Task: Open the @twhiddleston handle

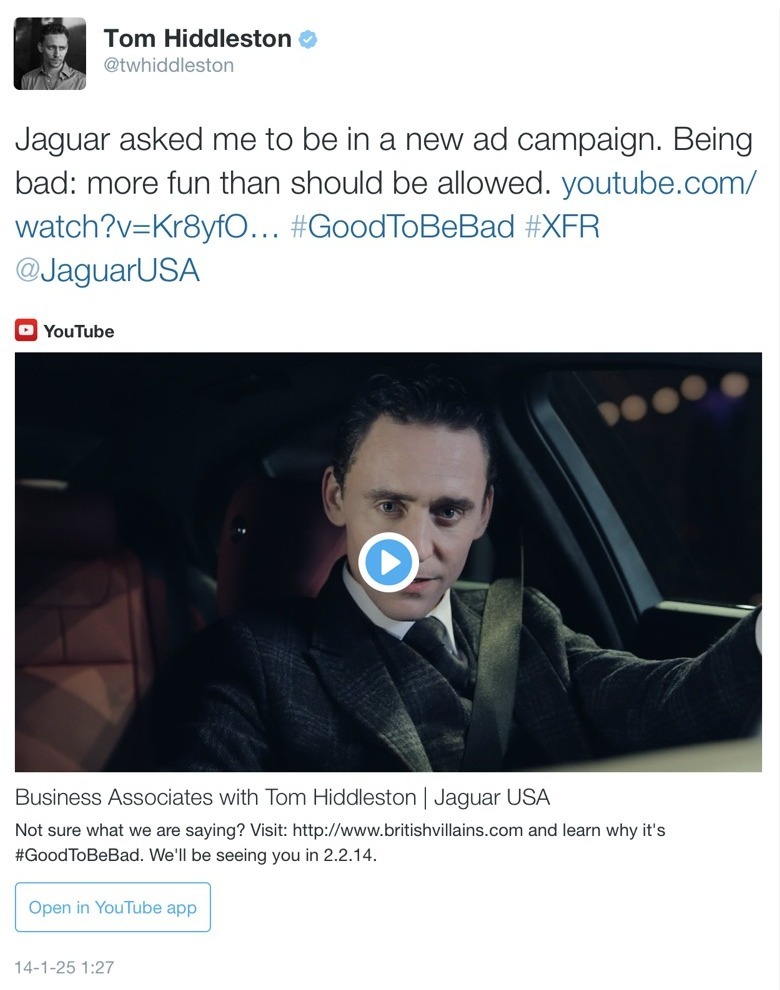Action: tap(169, 65)
